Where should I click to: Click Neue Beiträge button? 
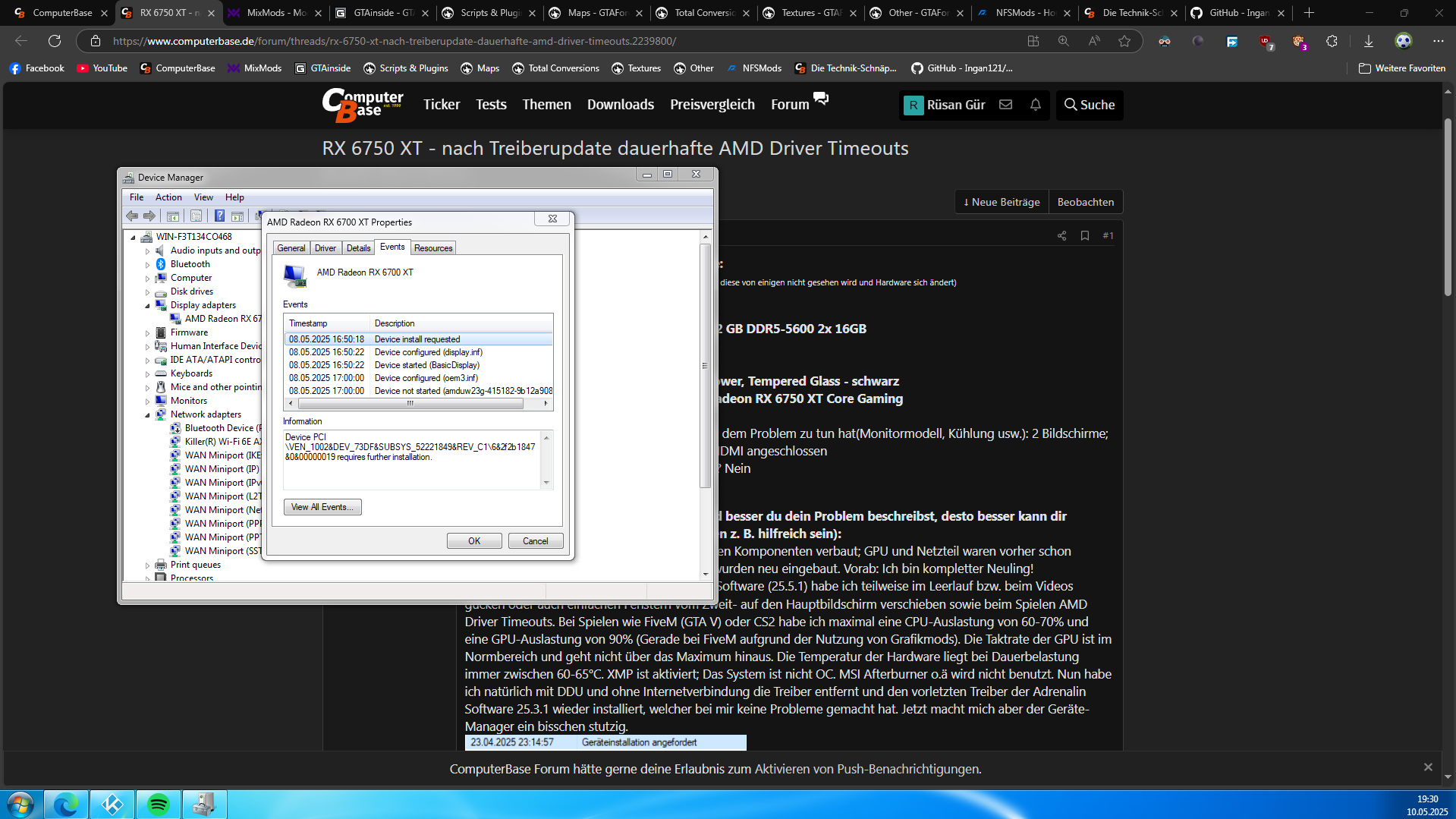pyautogui.click(x=1002, y=202)
